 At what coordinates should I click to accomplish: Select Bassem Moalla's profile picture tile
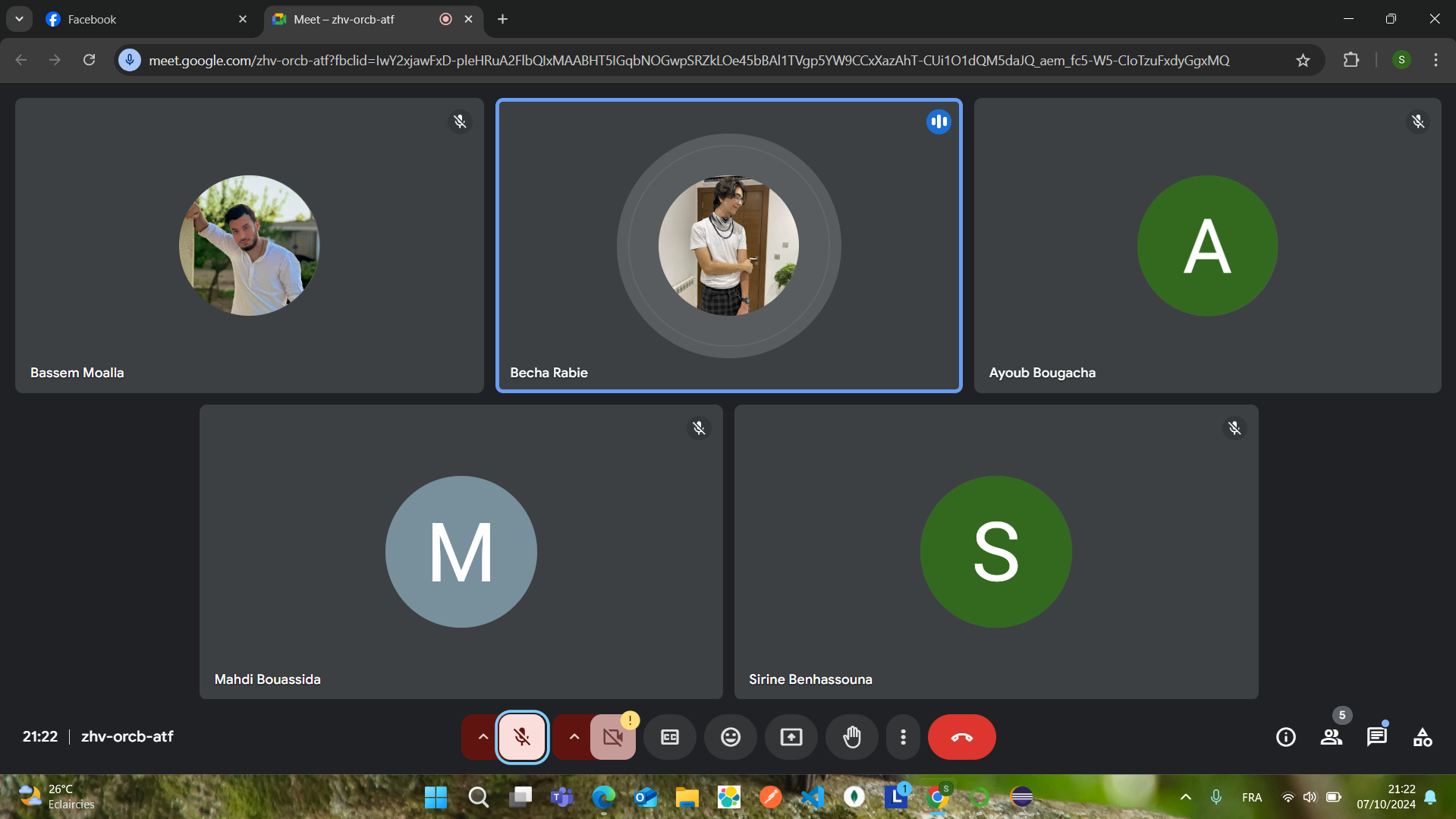(x=249, y=245)
